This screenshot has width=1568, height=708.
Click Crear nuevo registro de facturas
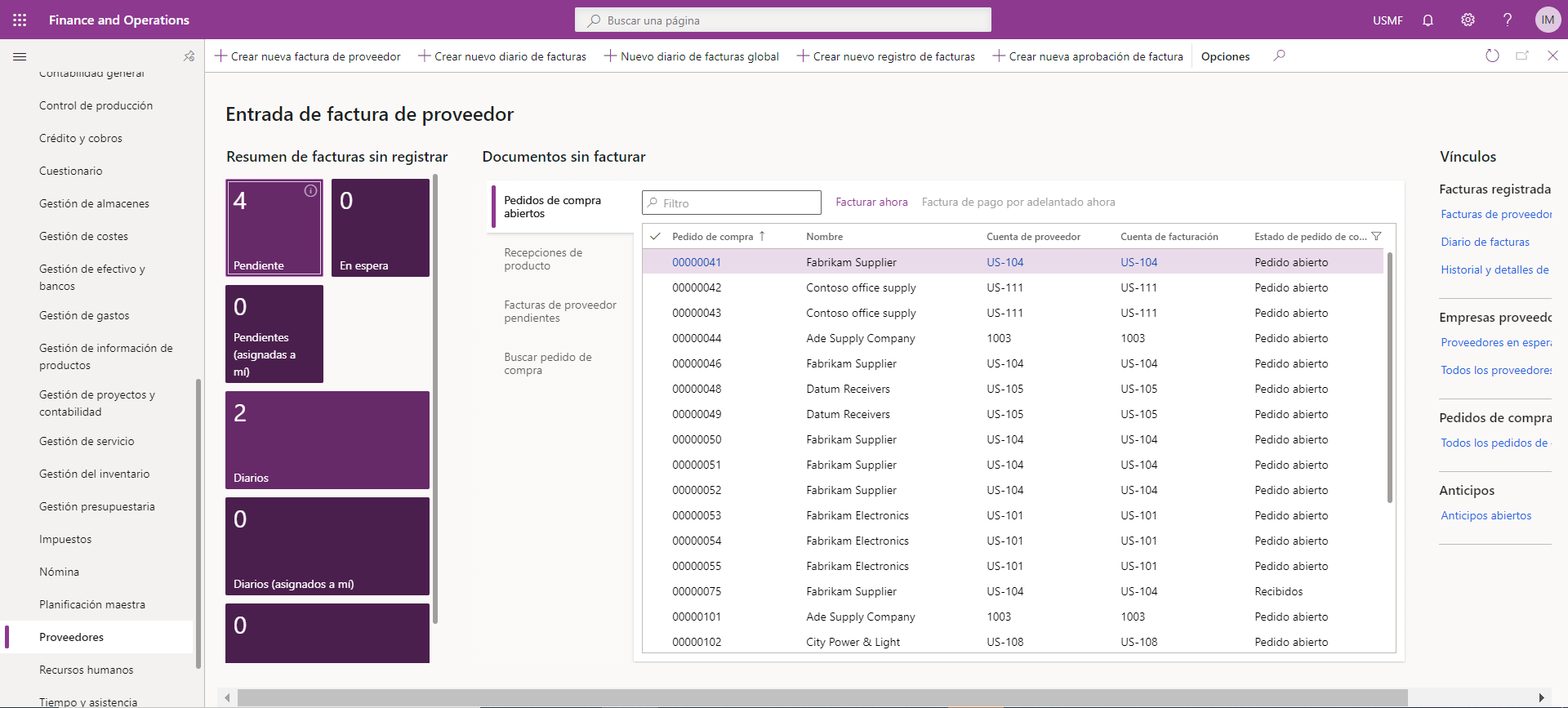tap(886, 56)
